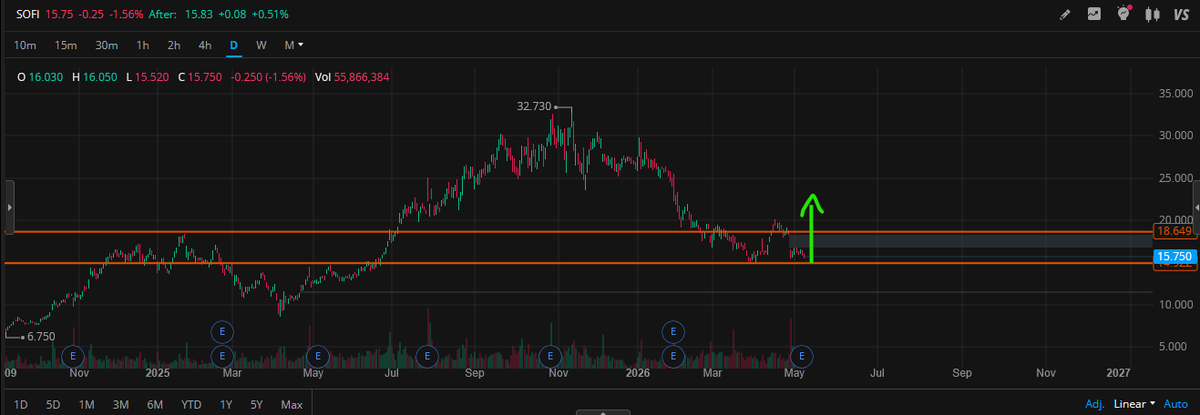Viewport: 1200px width, 415px height.
Task: Open the VS compare symbols tool
Action: point(1181,14)
